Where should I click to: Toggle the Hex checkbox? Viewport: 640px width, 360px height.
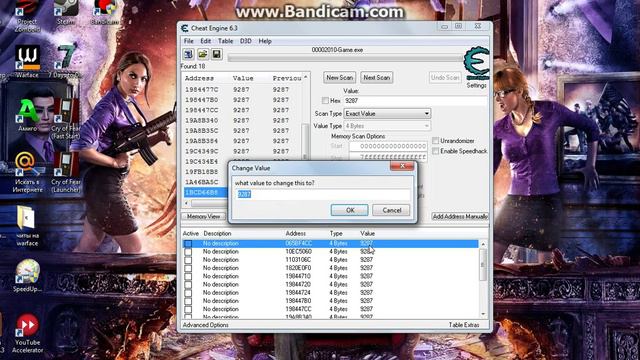click(325, 100)
